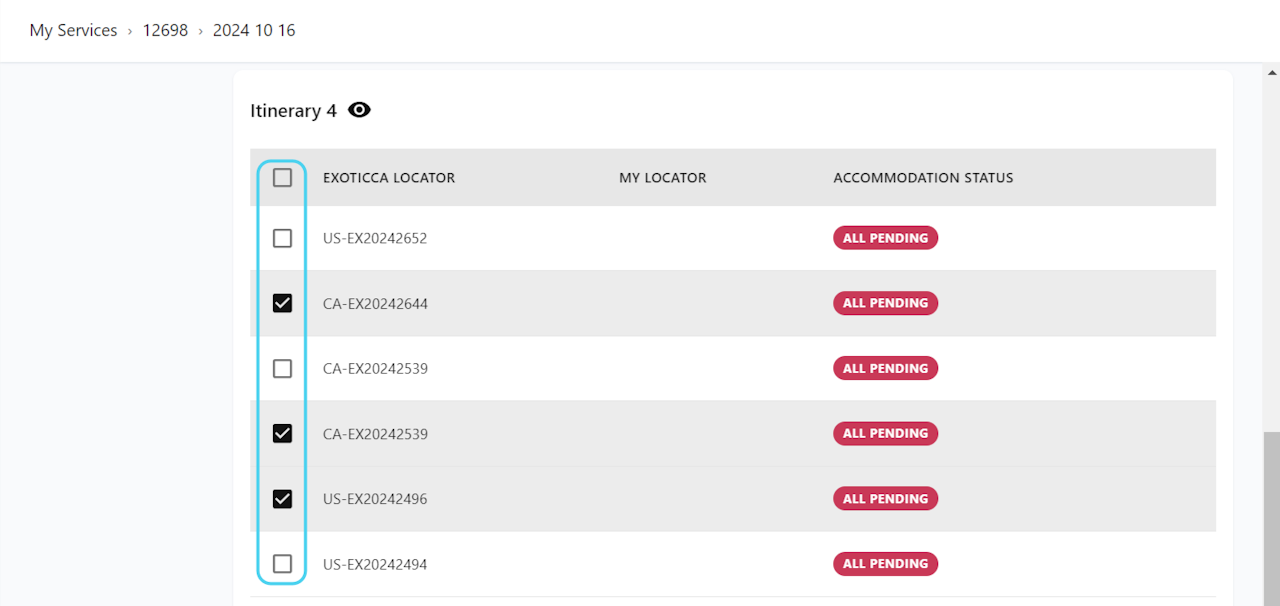Click All Pending badge for US-EX20242496
The width and height of the screenshot is (1280, 606).
(x=885, y=499)
